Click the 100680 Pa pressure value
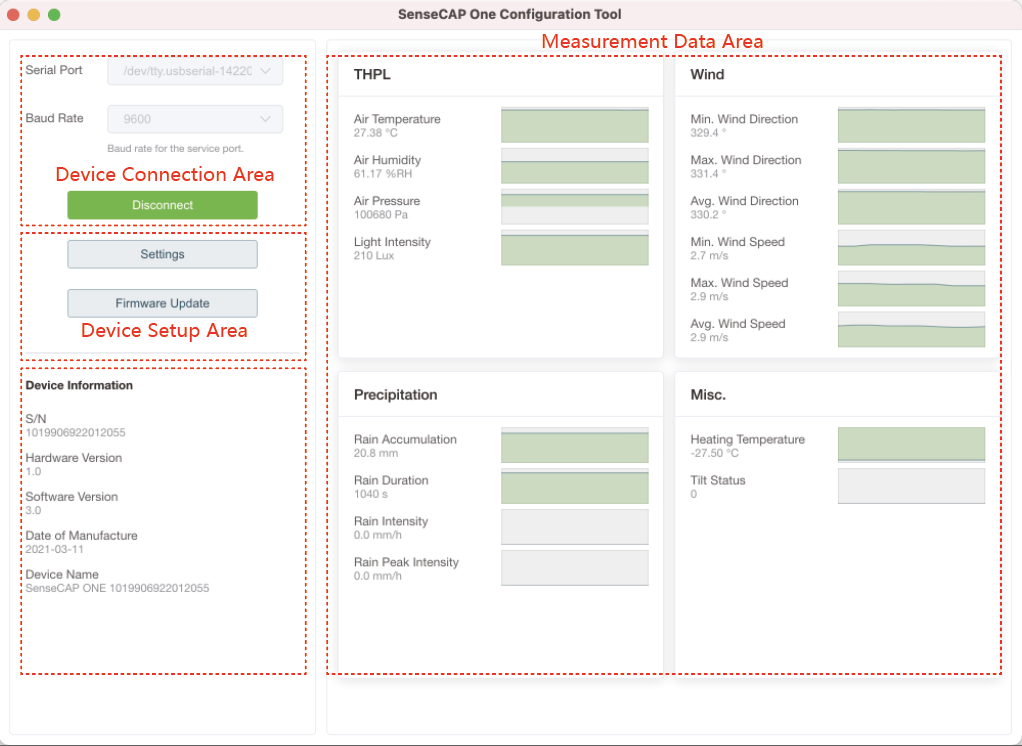The height and width of the screenshot is (746, 1022). click(381, 215)
